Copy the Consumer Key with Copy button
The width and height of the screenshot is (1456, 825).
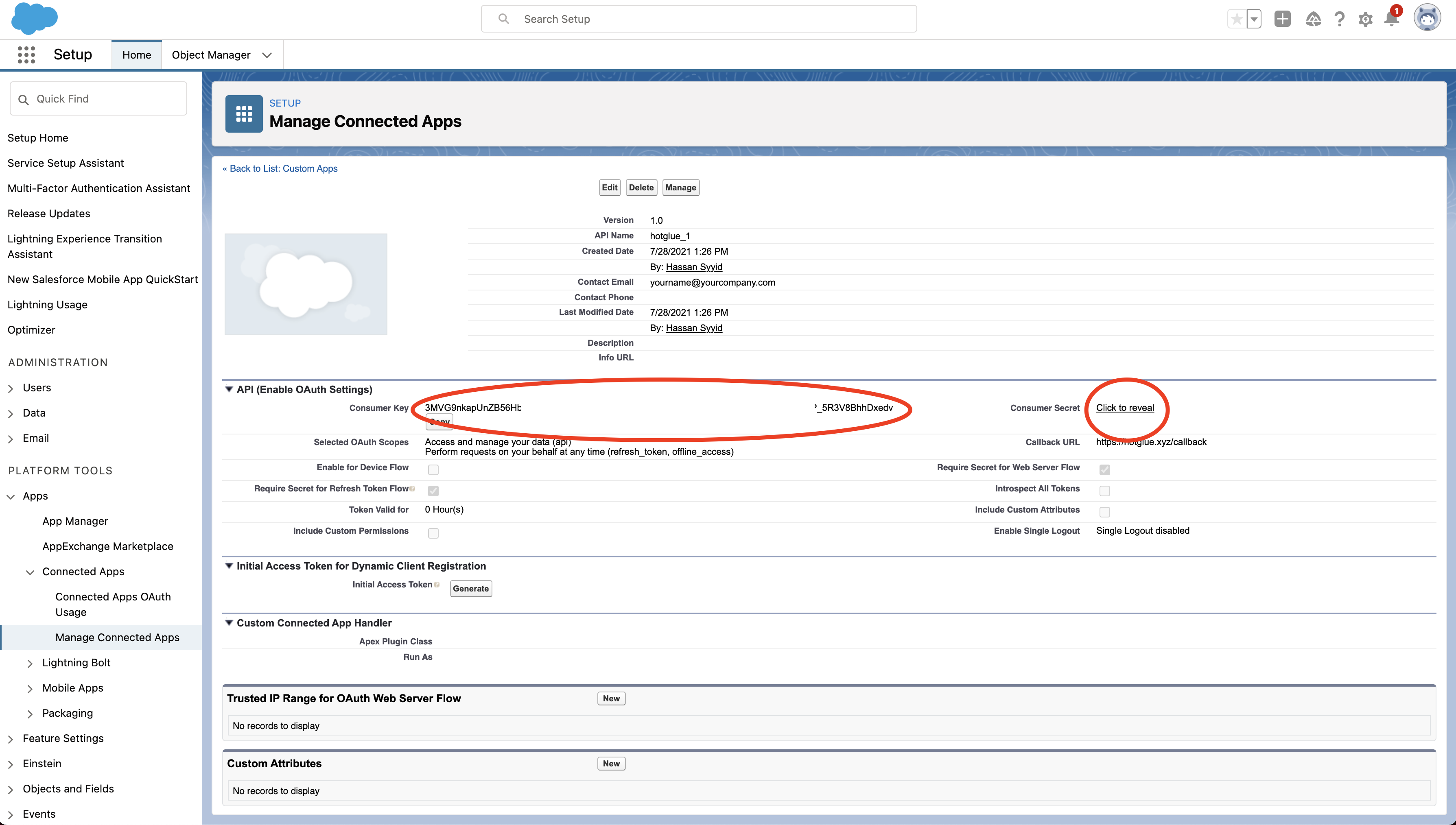(x=439, y=421)
